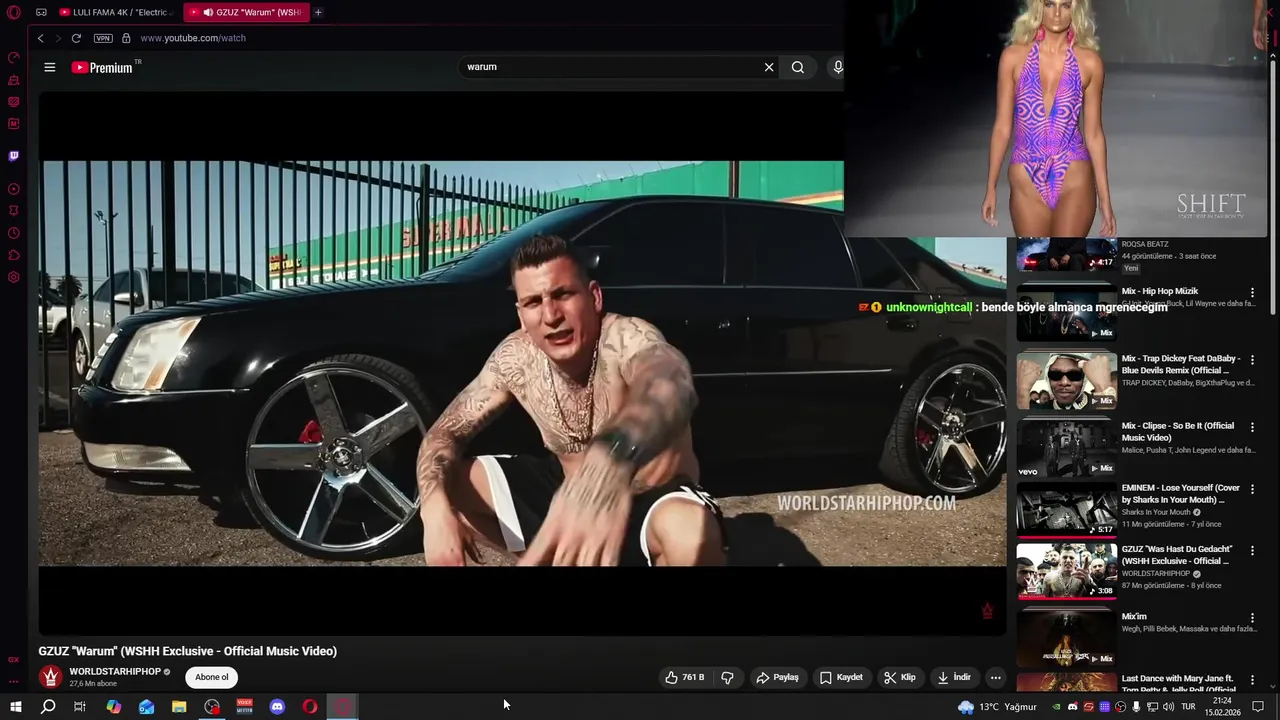The height and width of the screenshot is (720, 1280).
Task: Open options for Mix - Hip Hop Müzik
Action: tap(1252, 292)
